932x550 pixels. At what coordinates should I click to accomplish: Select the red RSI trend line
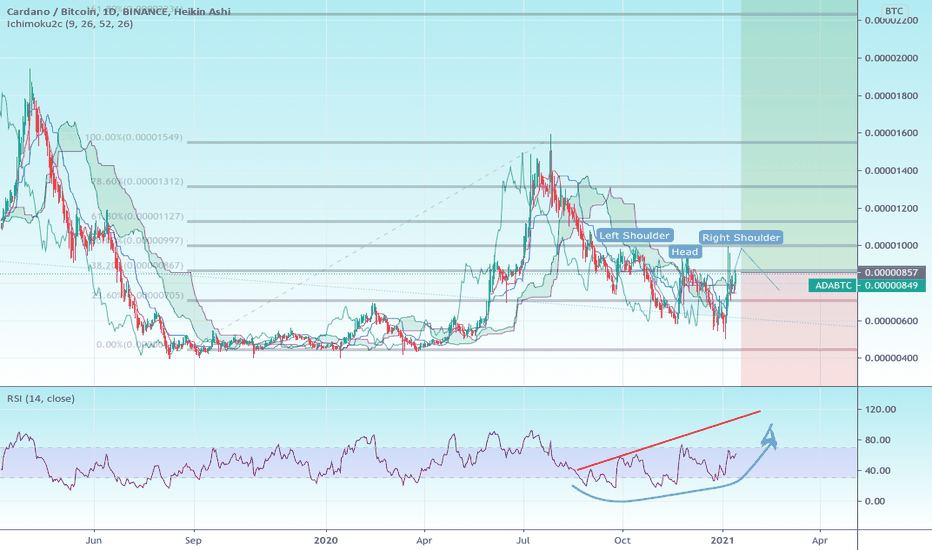pyautogui.click(x=669, y=441)
